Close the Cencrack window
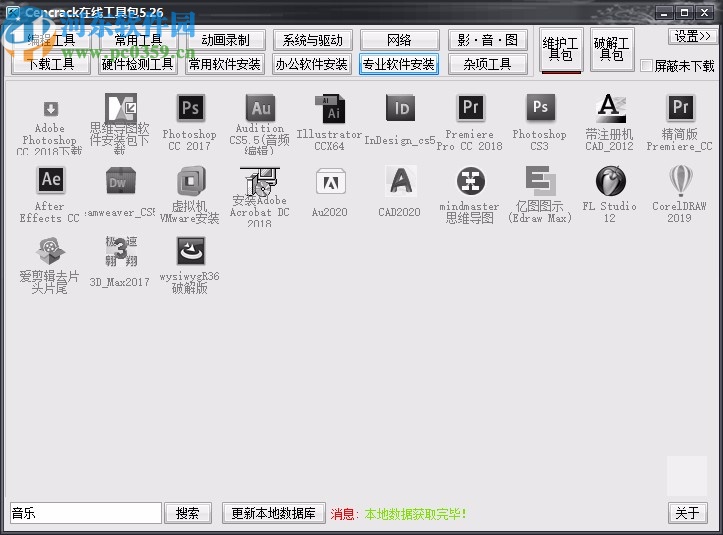This screenshot has height=535, width=723. 705,13
